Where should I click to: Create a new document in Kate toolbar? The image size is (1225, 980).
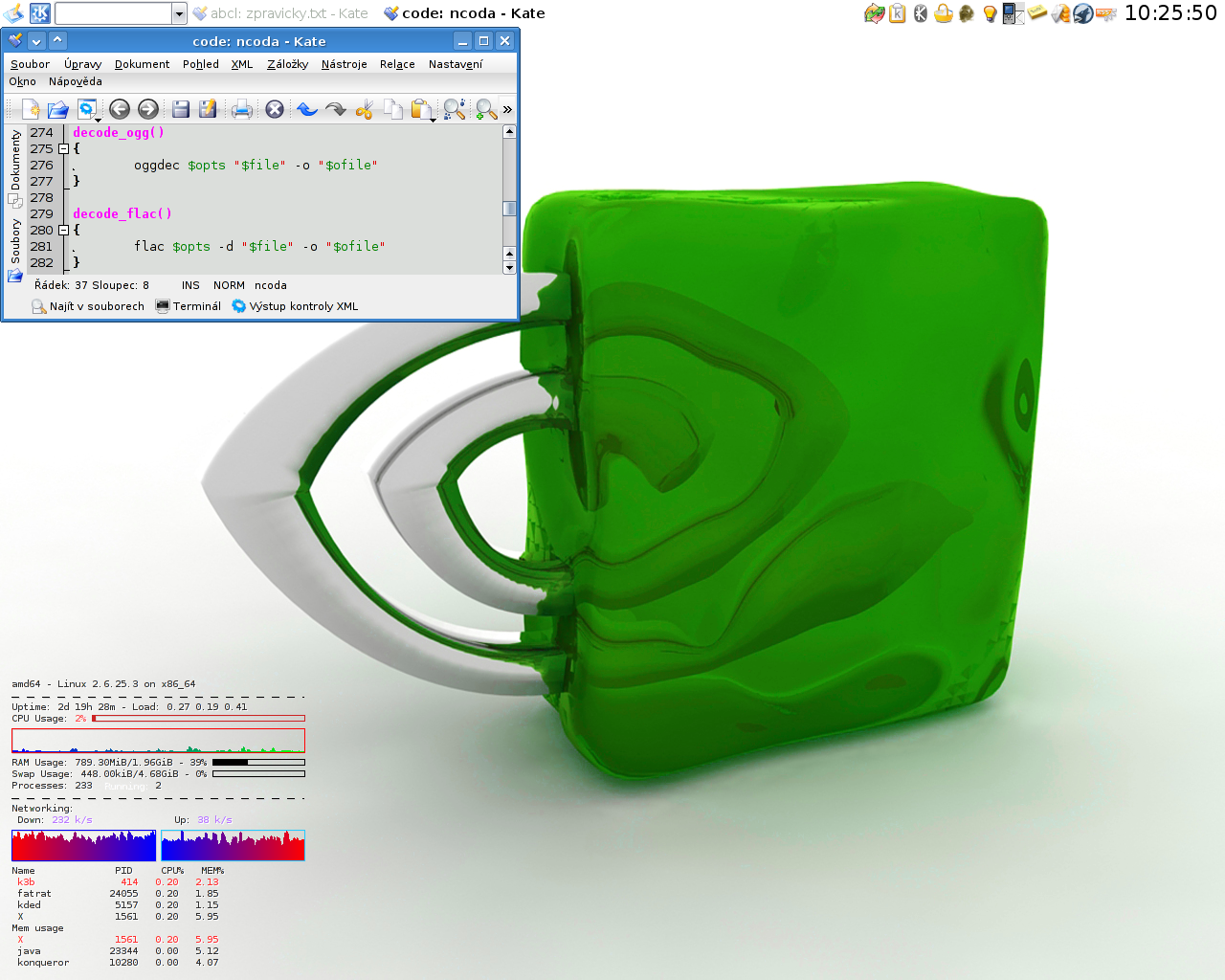pyautogui.click(x=31, y=109)
